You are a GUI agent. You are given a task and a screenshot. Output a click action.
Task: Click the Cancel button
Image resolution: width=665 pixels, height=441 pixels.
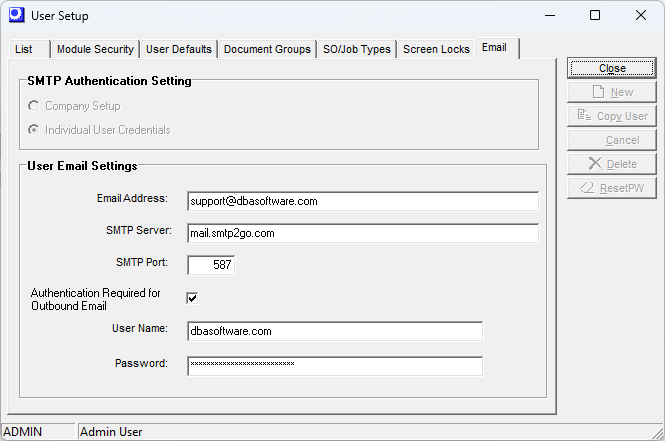point(612,140)
